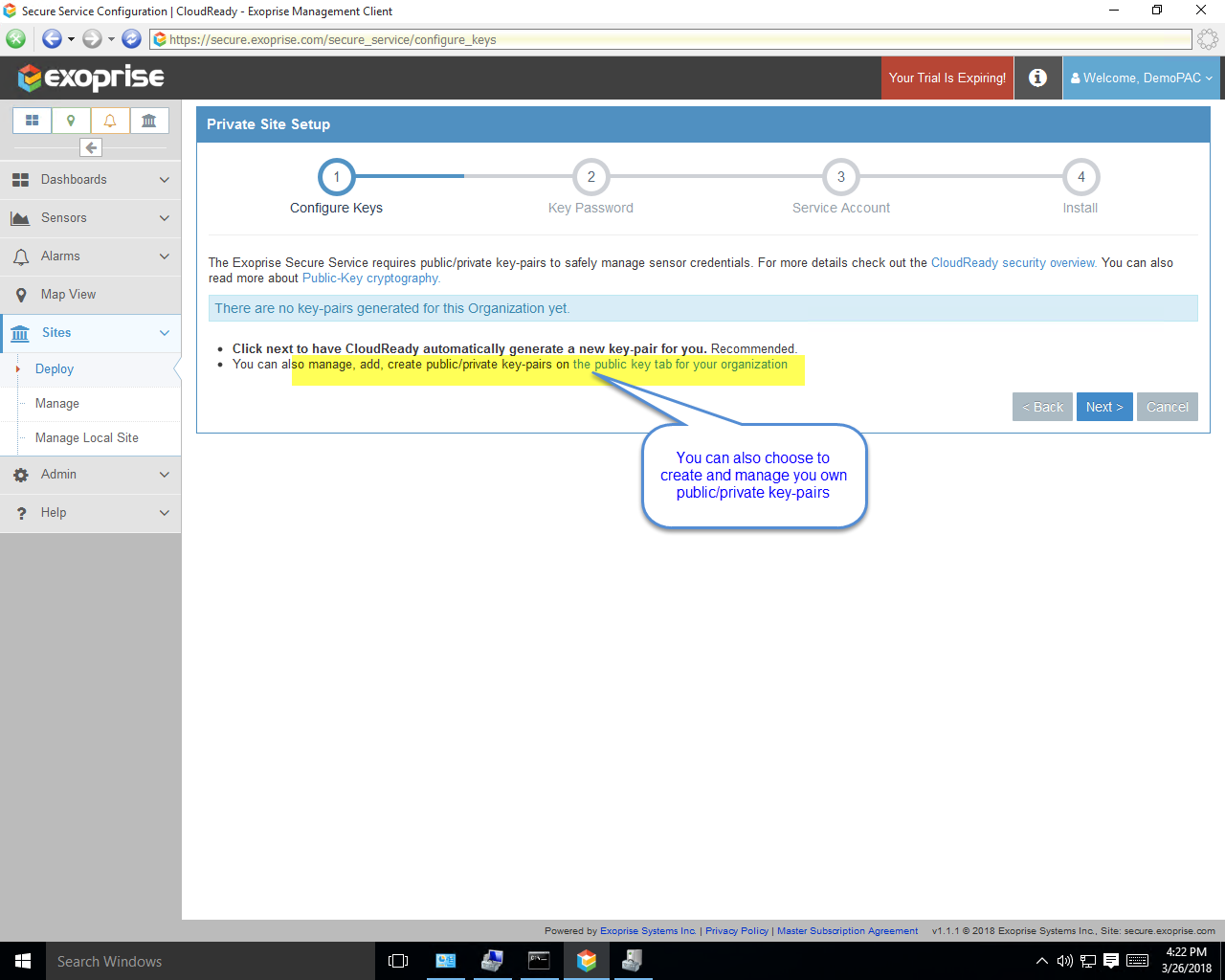Open the sites building quick icon
The image size is (1225, 980).
tap(149, 121)
